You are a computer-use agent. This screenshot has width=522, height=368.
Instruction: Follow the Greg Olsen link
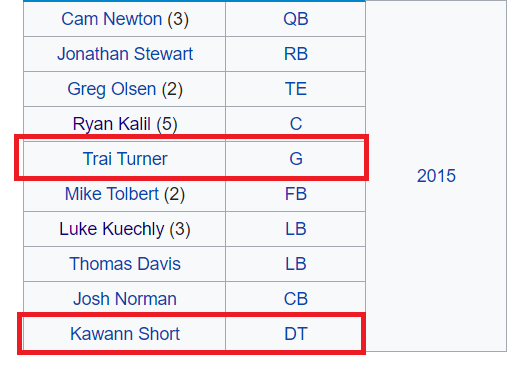pyautogui.click(x=112, y=89)
